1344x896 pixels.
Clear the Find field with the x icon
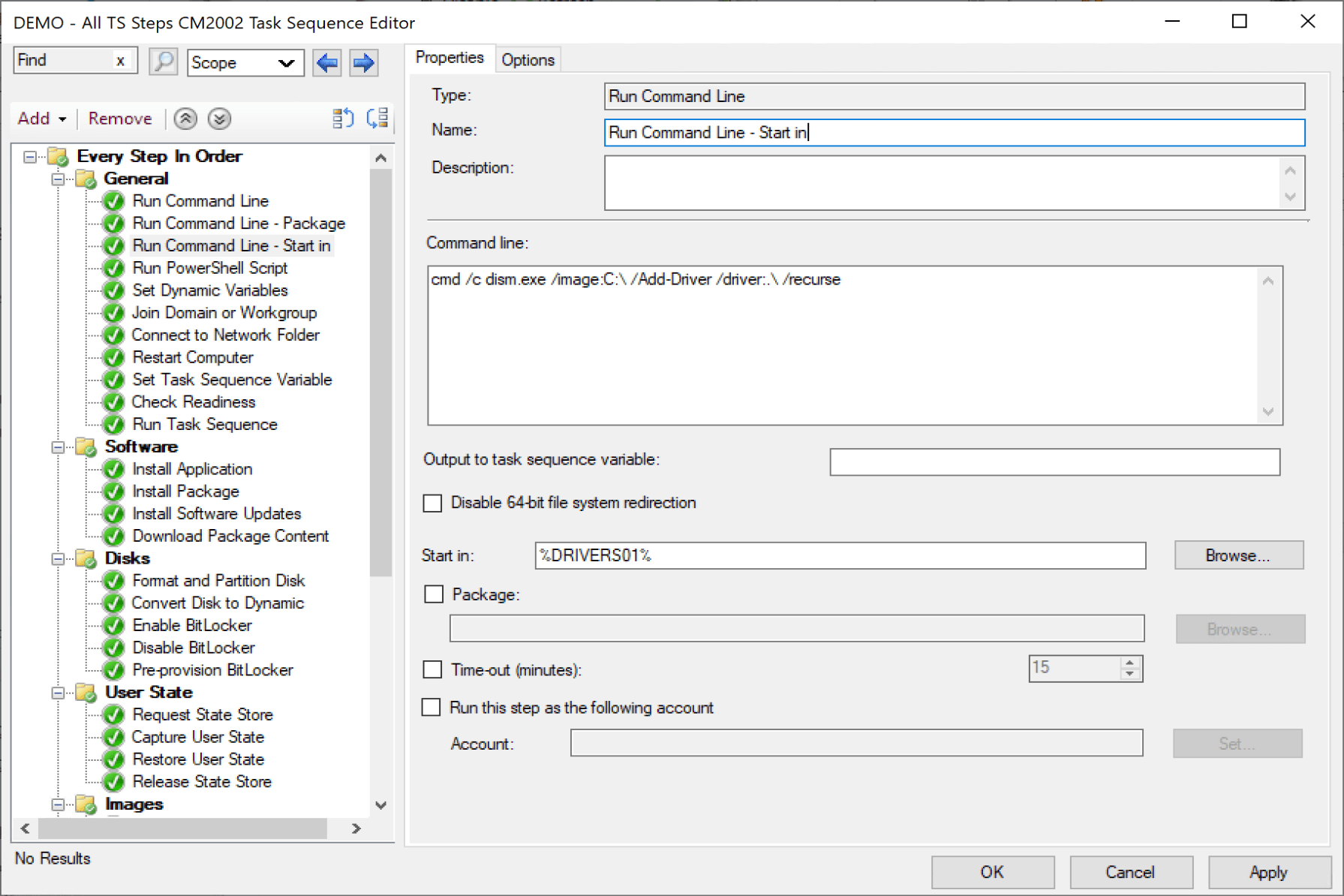(122, 60)
